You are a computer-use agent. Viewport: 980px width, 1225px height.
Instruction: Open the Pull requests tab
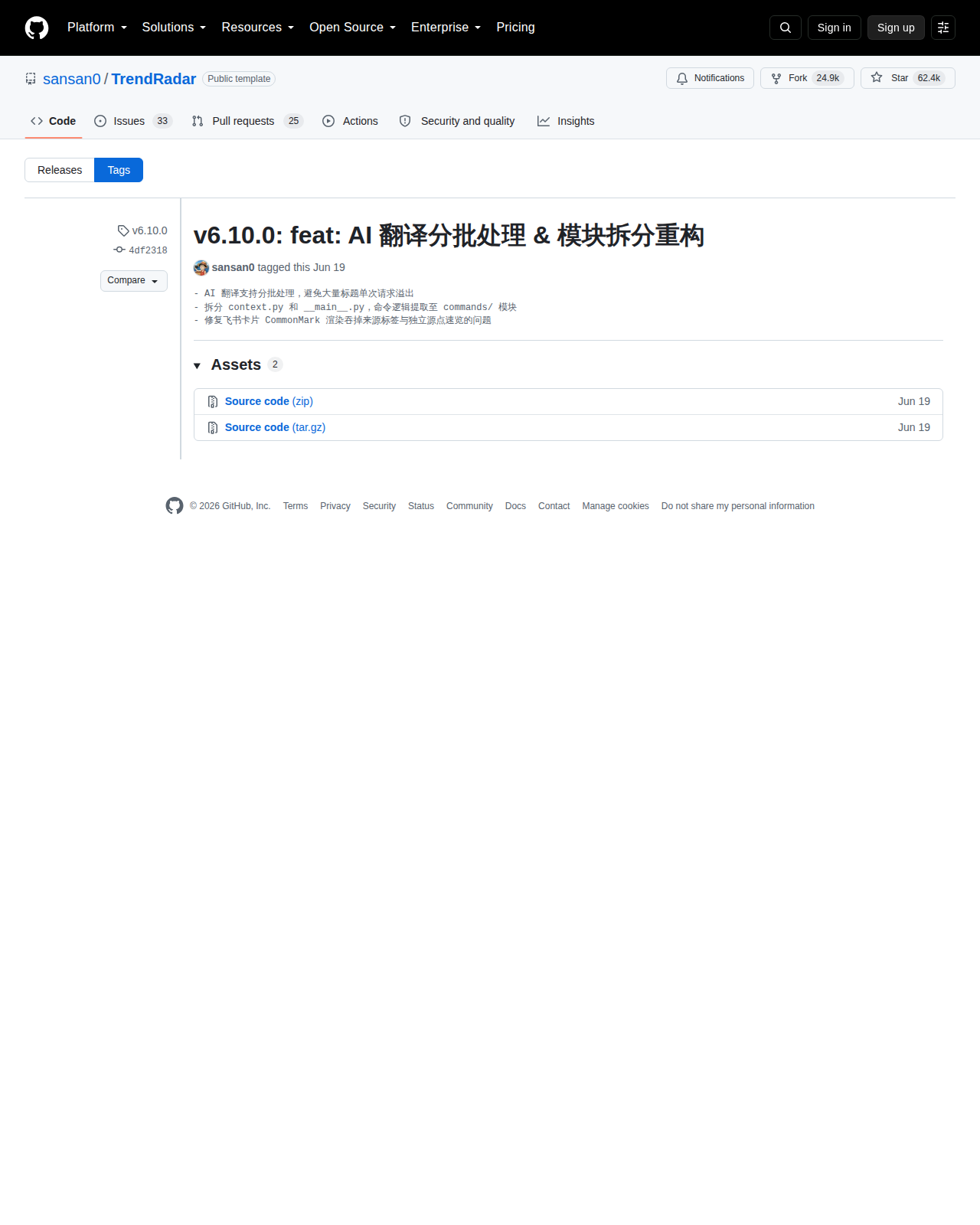[247, 121]
